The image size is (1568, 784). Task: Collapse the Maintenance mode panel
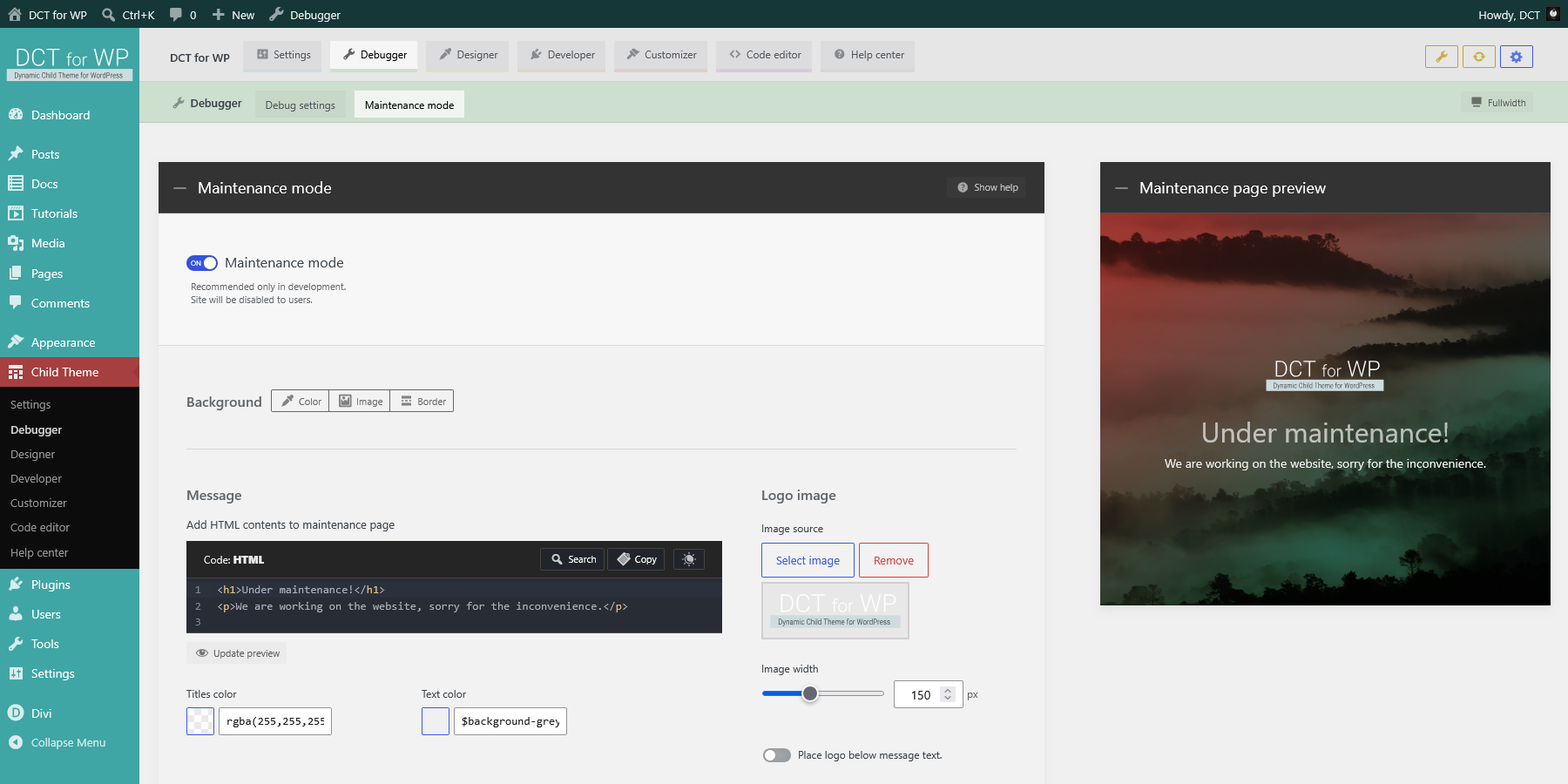180,188
